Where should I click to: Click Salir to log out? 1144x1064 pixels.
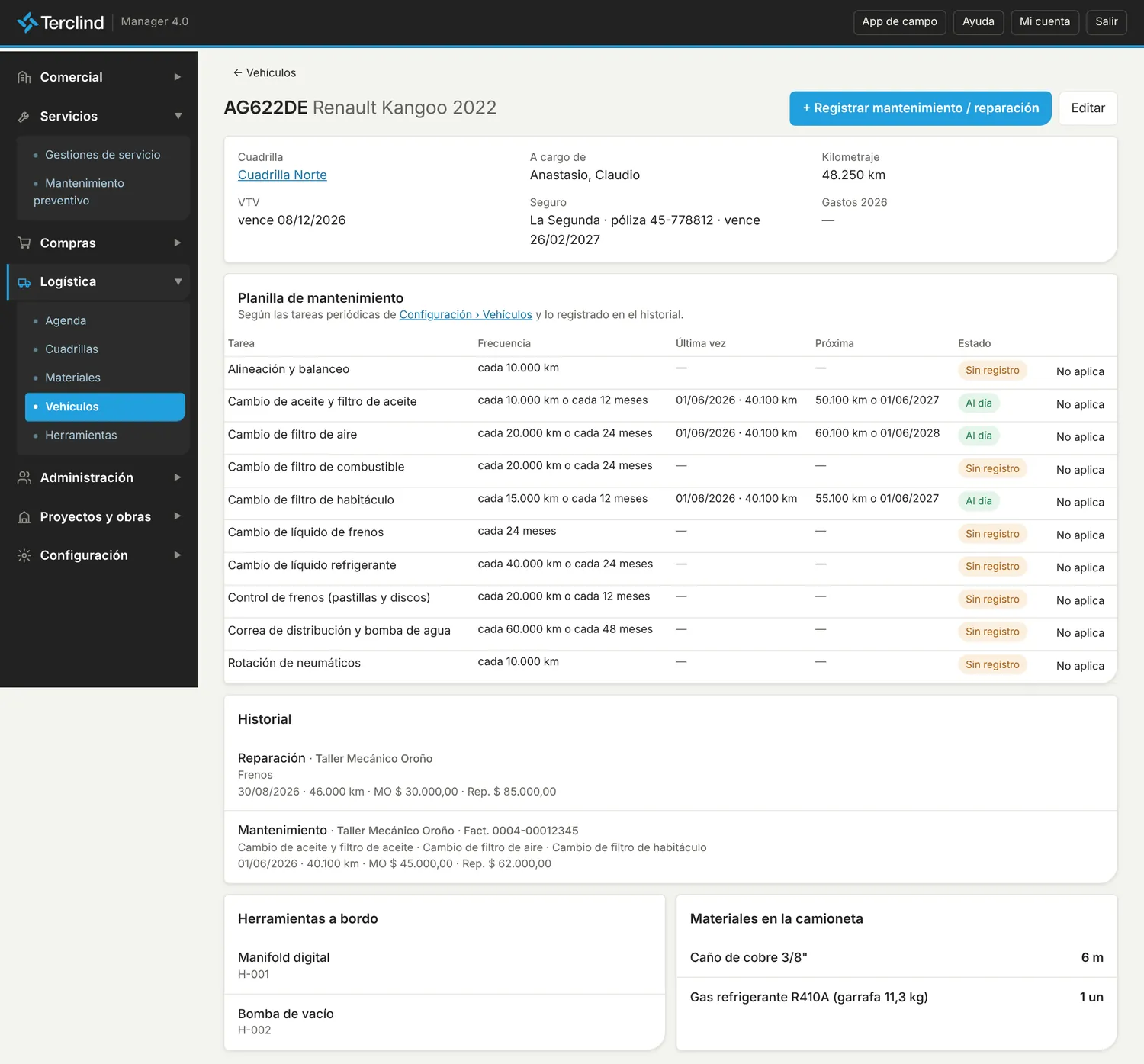click(1107, 22)
